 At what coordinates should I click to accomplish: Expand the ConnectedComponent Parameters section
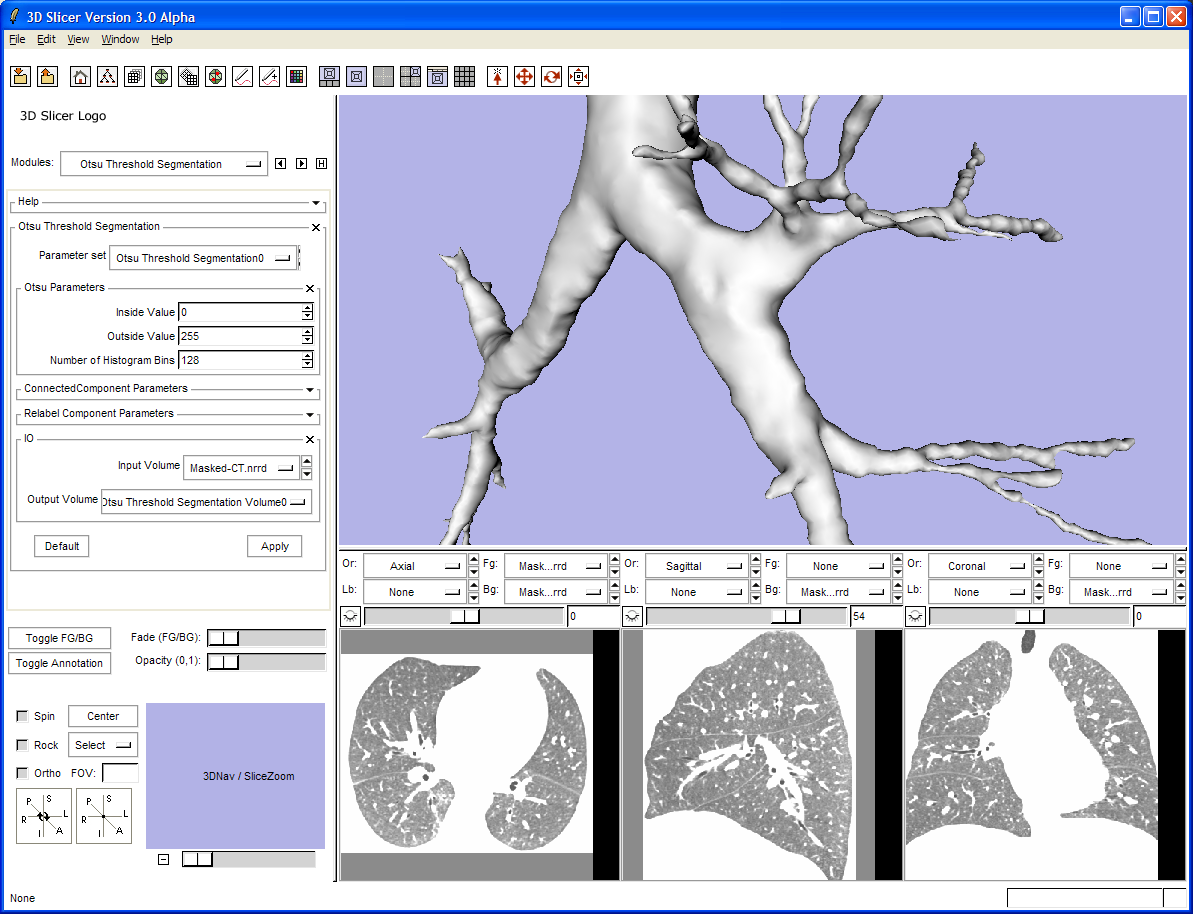pos(310,389)
